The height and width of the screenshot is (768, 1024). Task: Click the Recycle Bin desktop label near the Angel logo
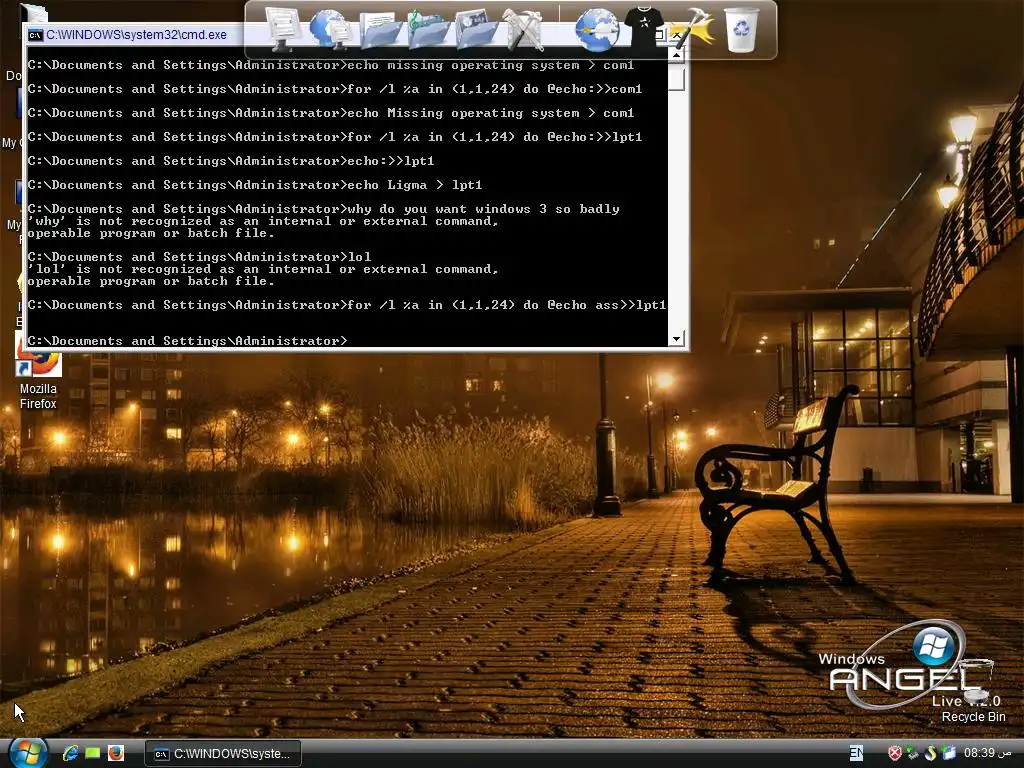[973, 716]
